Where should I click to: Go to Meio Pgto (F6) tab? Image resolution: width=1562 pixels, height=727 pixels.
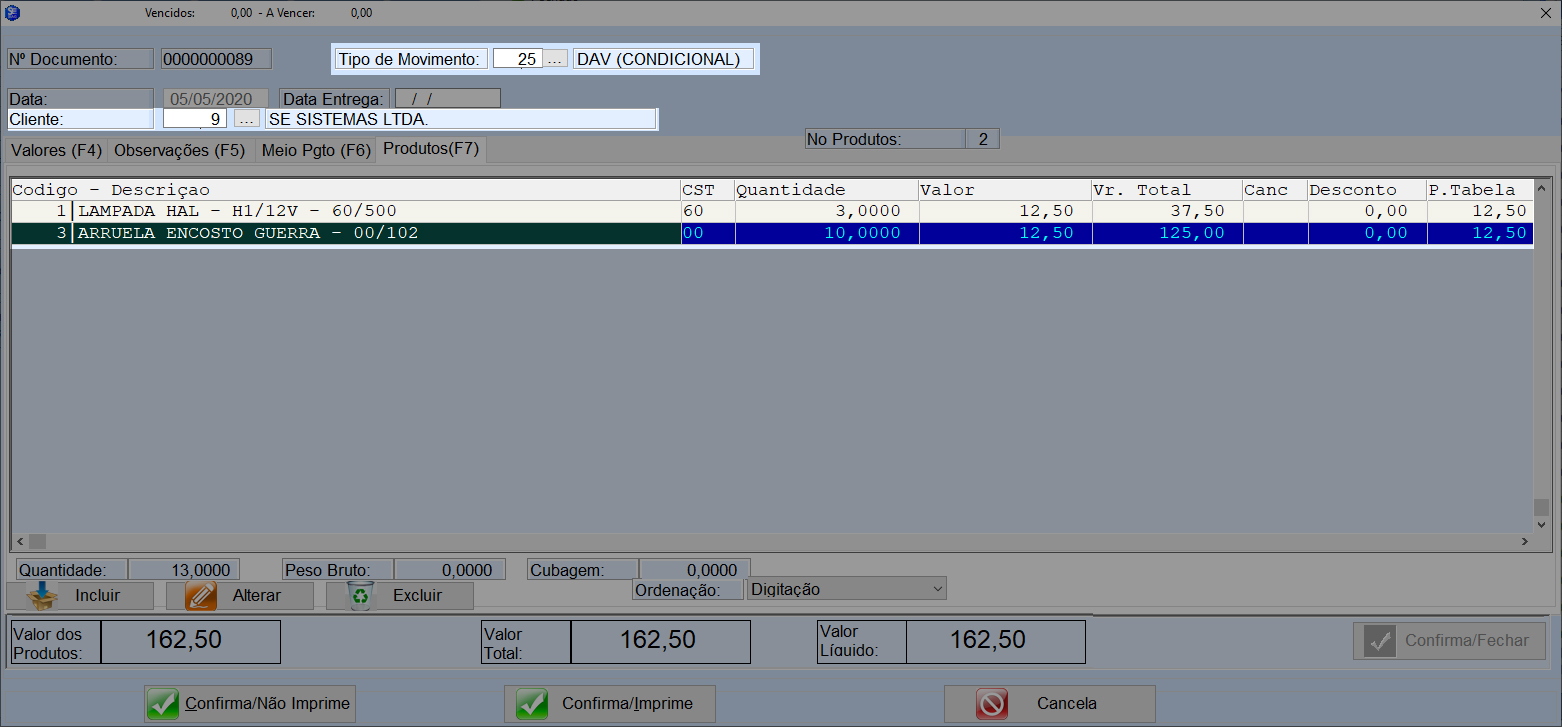[315, 151]
